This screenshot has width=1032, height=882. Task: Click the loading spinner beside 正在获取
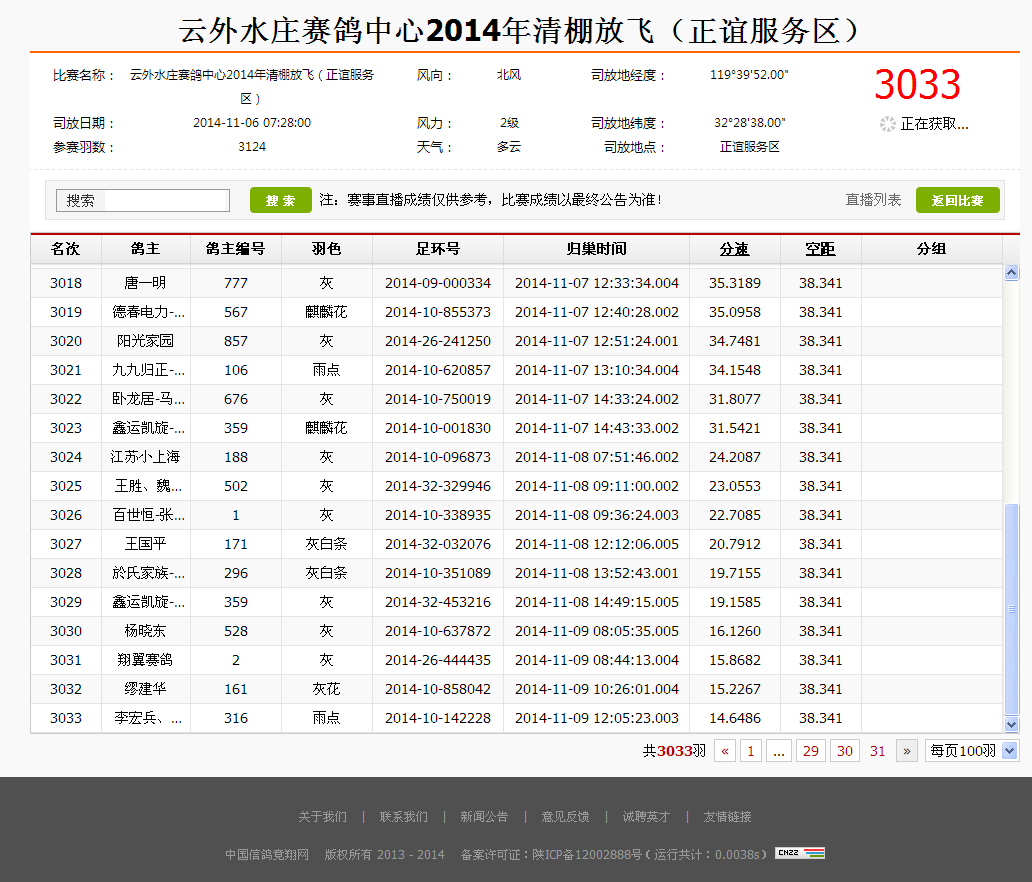pos(887,124)
